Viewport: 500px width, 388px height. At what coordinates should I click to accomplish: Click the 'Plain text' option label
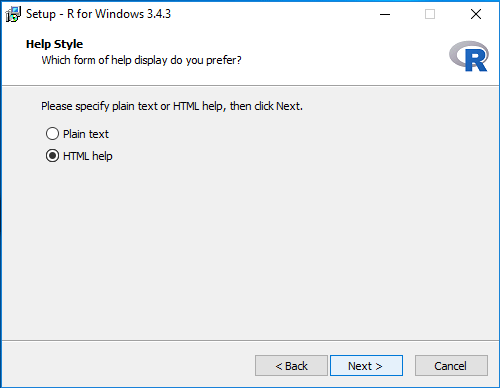(x=86, y=134)
